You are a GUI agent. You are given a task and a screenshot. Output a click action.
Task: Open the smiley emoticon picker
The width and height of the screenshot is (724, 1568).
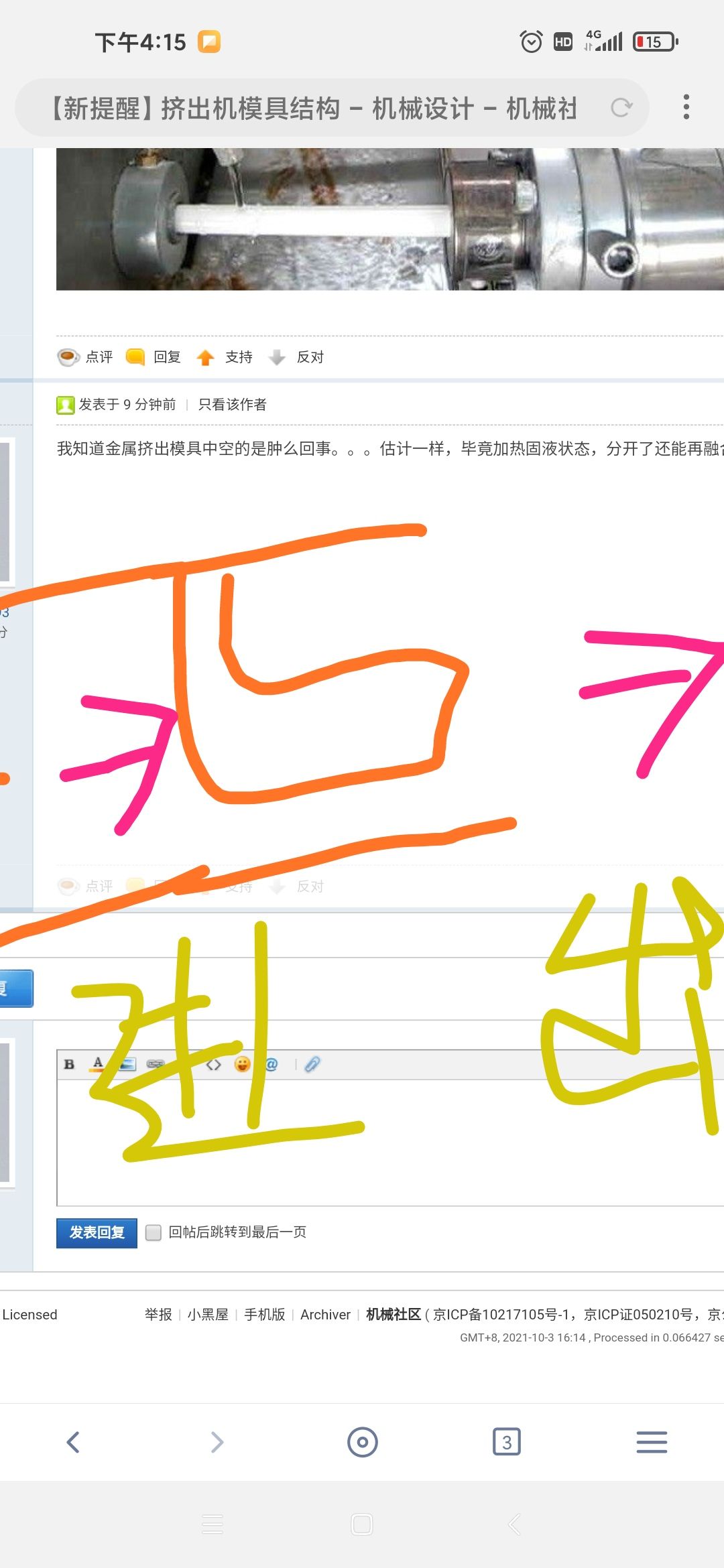243,1064
